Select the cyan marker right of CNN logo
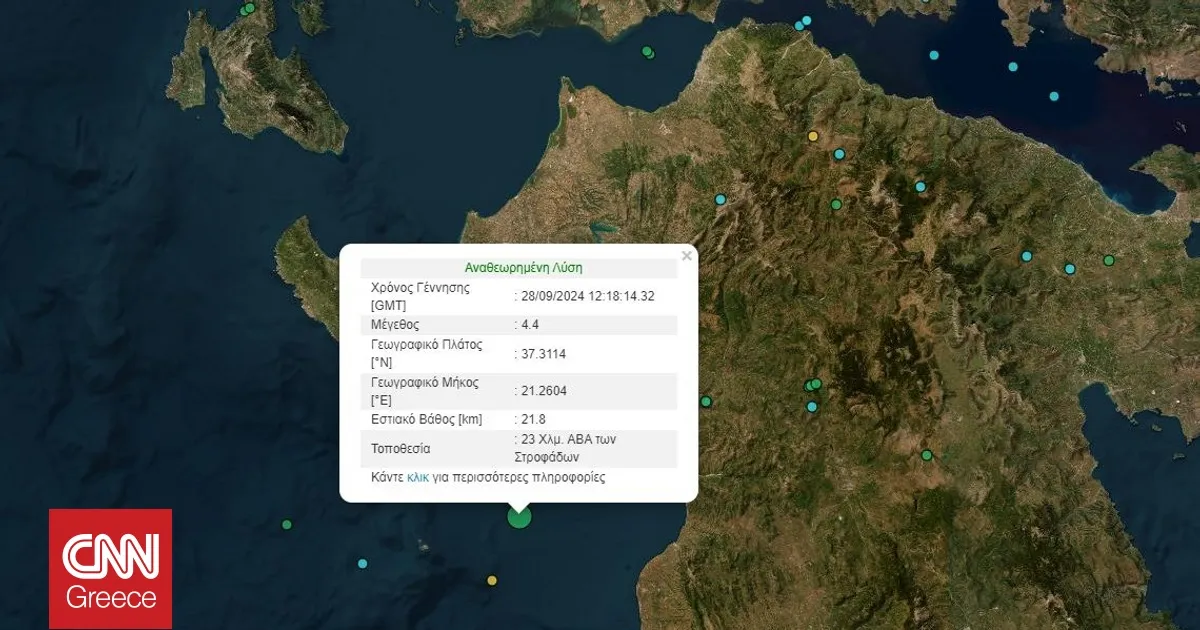Screen dimensions: 1200x630 click(362, 563)
